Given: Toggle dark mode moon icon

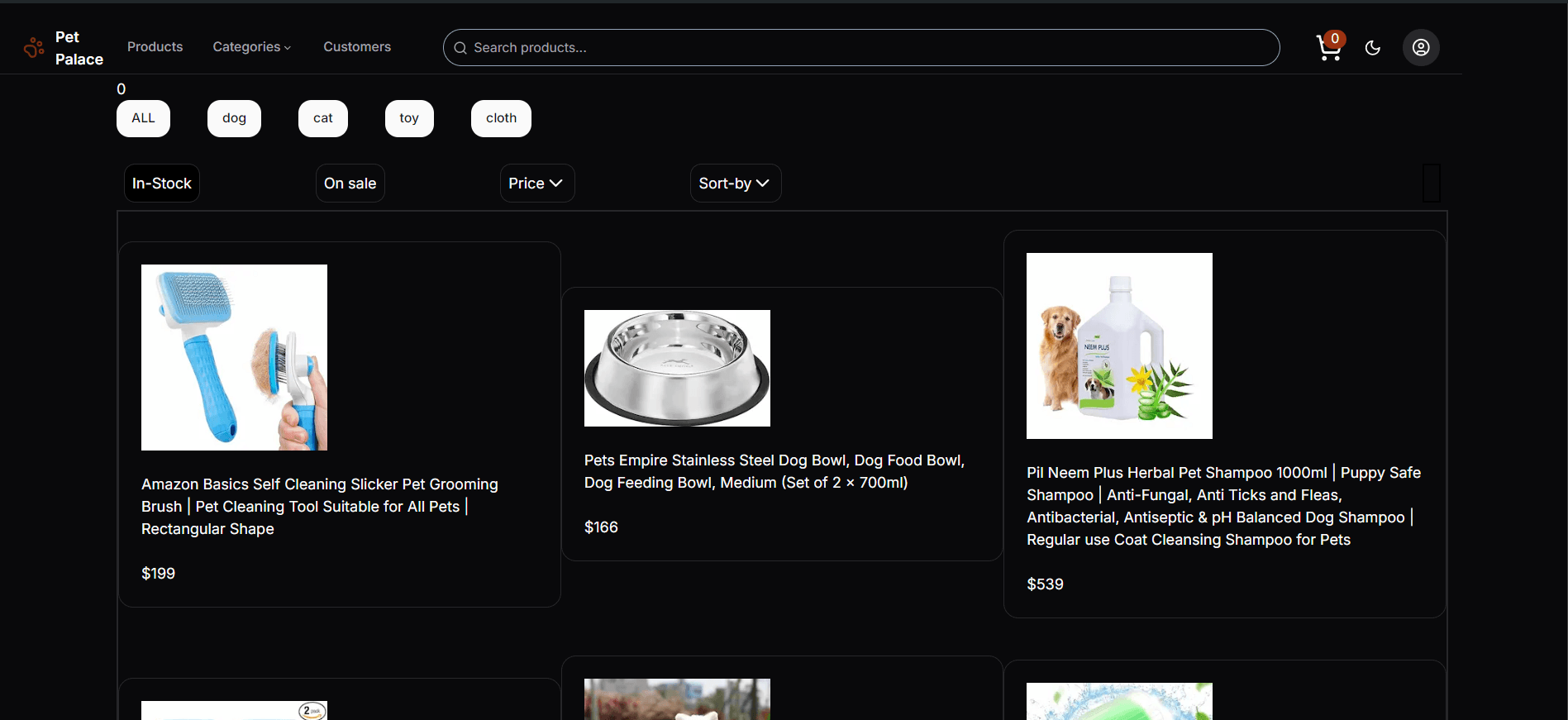Looking at the screenshot, I should click(x=1373, y=48).
